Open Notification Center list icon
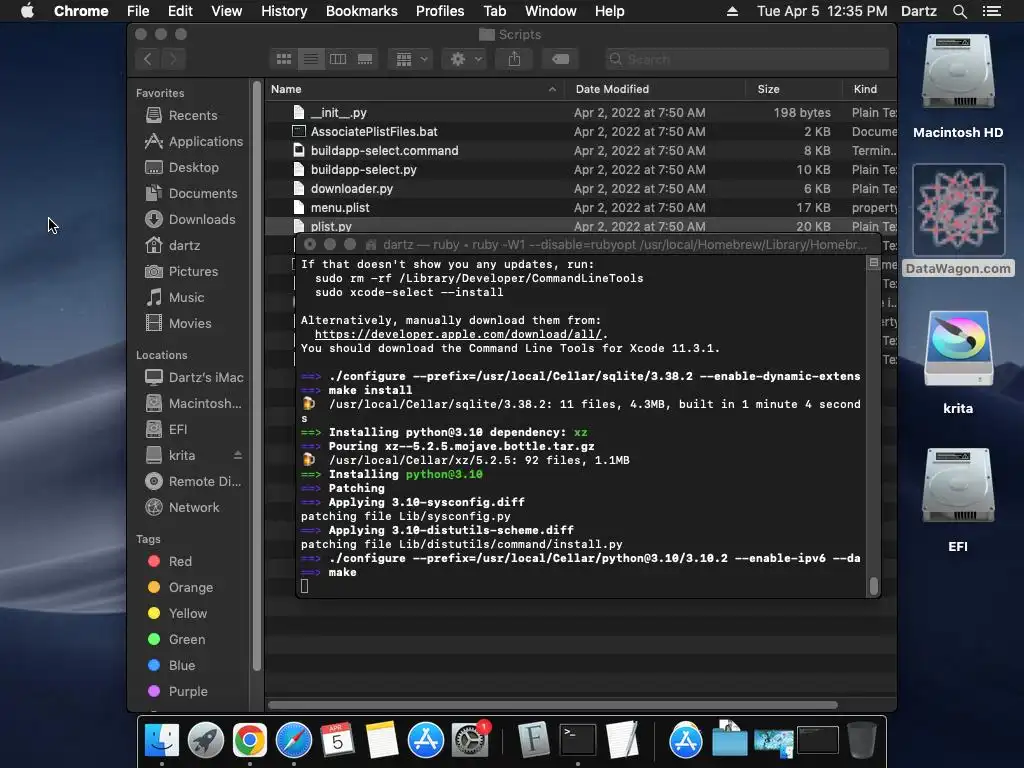 (992, 11)
